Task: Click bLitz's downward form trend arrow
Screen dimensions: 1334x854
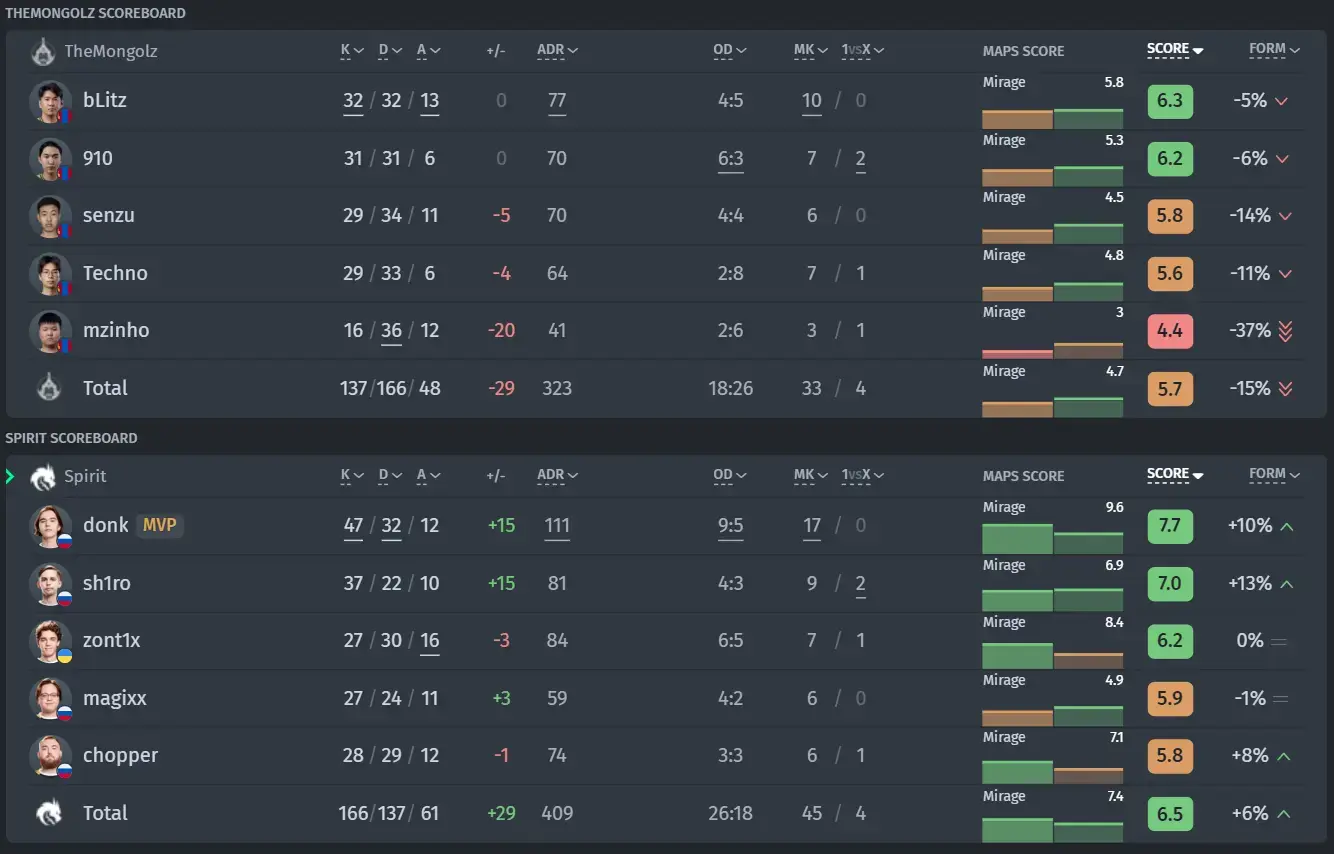Action: pos(1283,101)
